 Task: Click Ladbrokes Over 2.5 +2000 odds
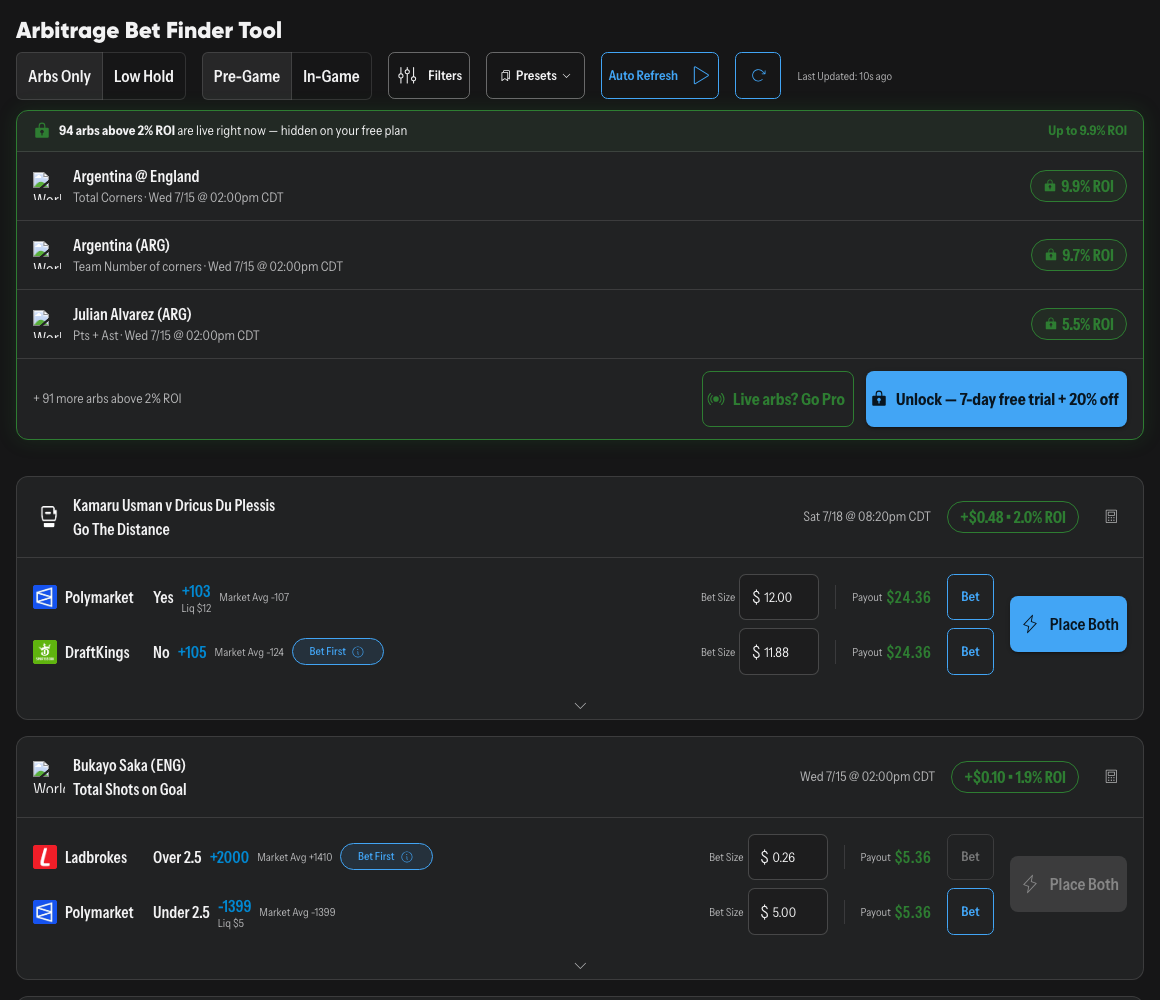pyautogui.click(x=229, y=857)
